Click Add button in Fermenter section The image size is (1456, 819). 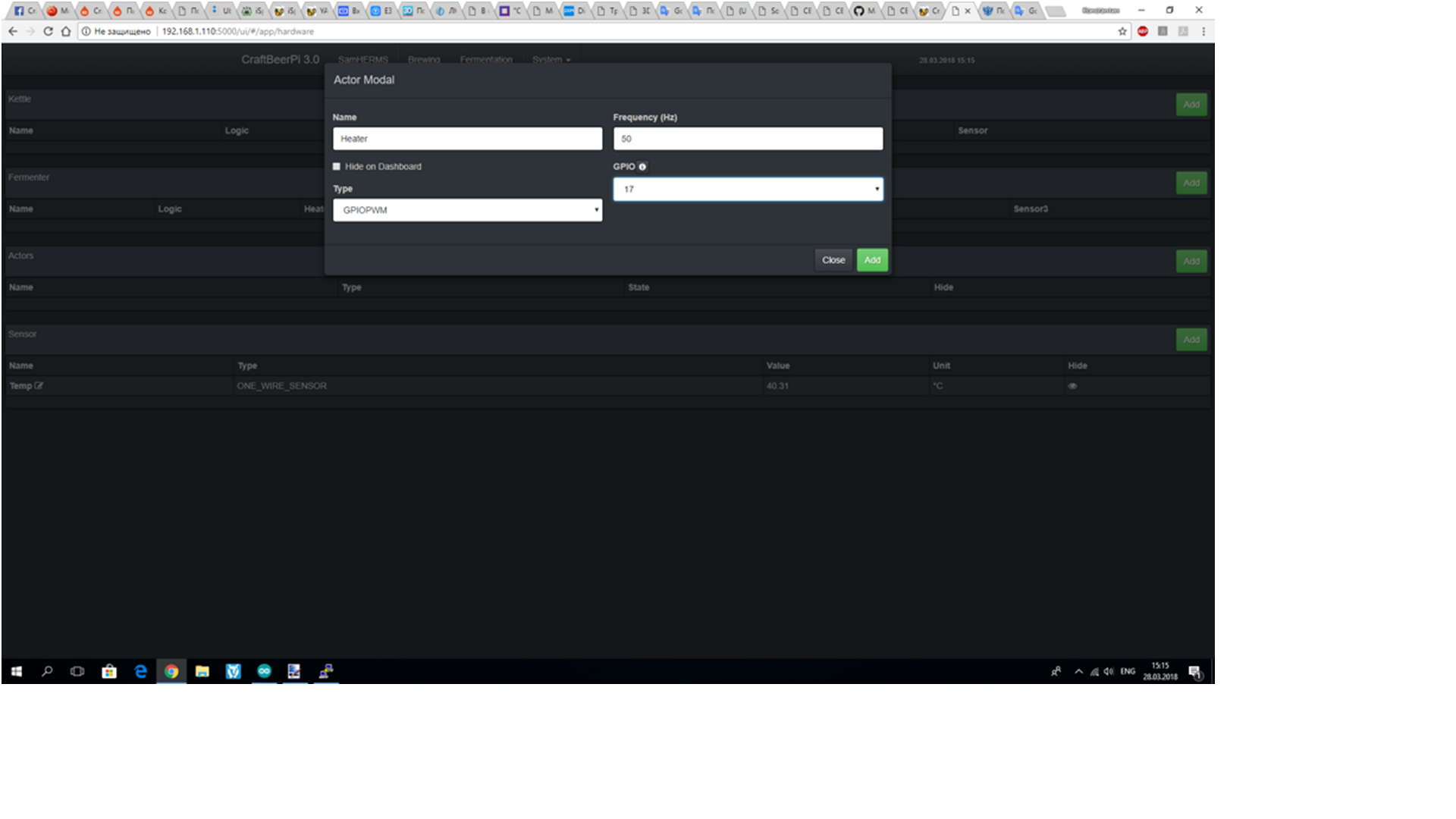coord(1191,183)
